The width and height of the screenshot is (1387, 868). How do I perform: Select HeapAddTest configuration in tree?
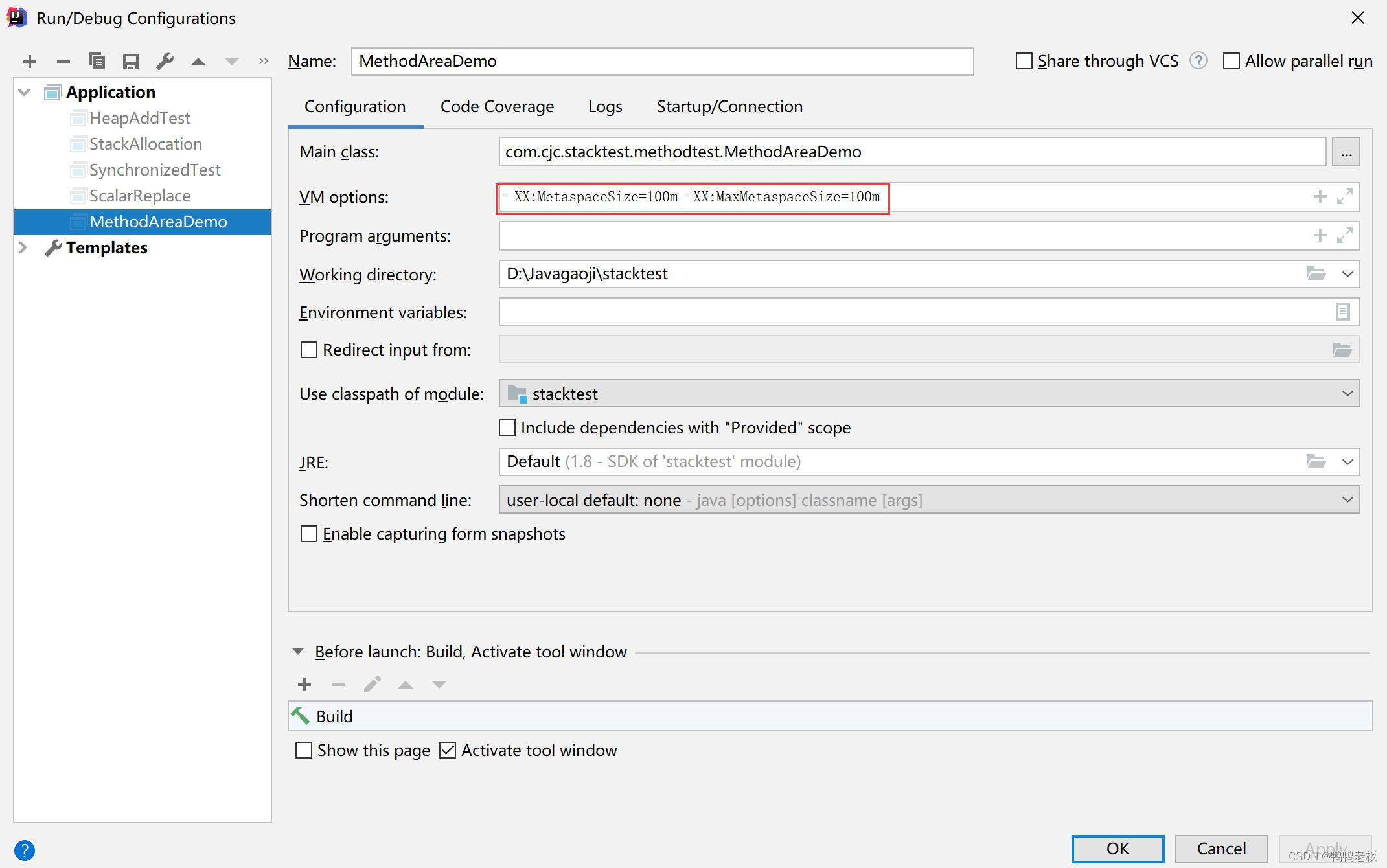(139, 118)
